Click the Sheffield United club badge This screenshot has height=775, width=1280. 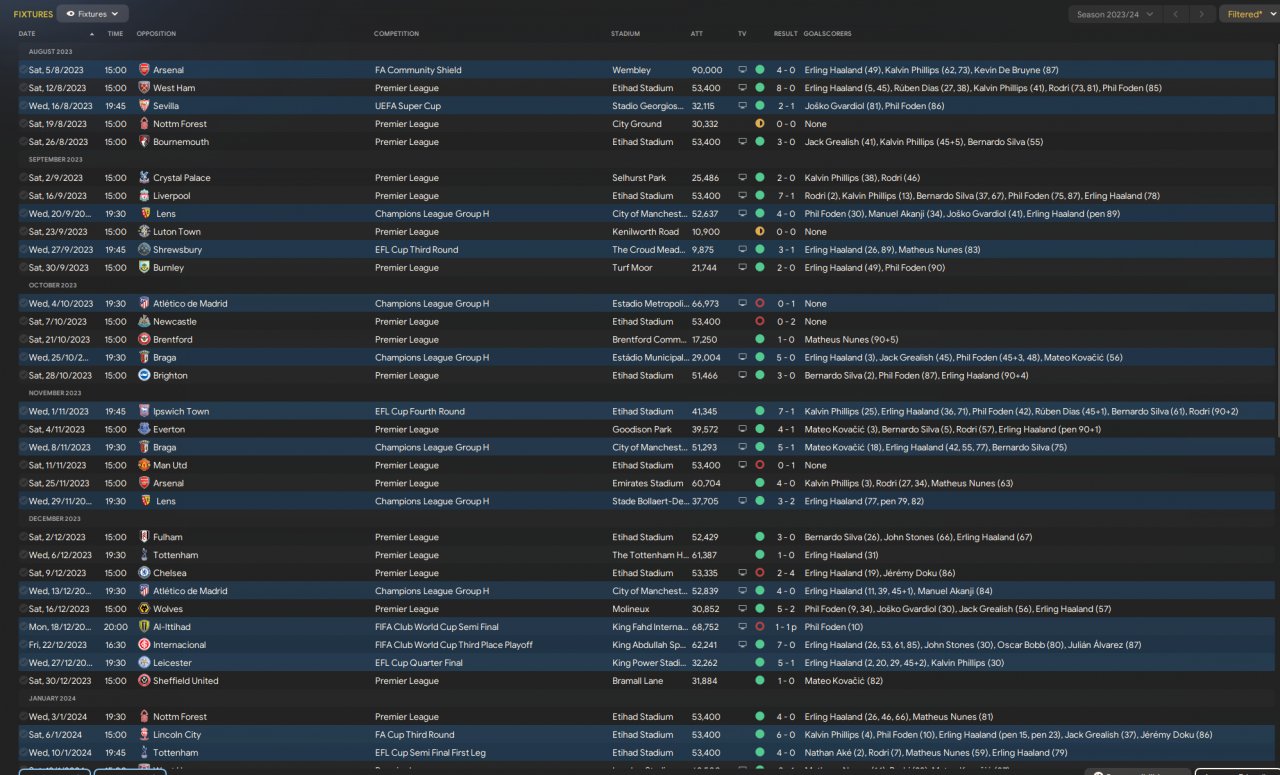144,682
